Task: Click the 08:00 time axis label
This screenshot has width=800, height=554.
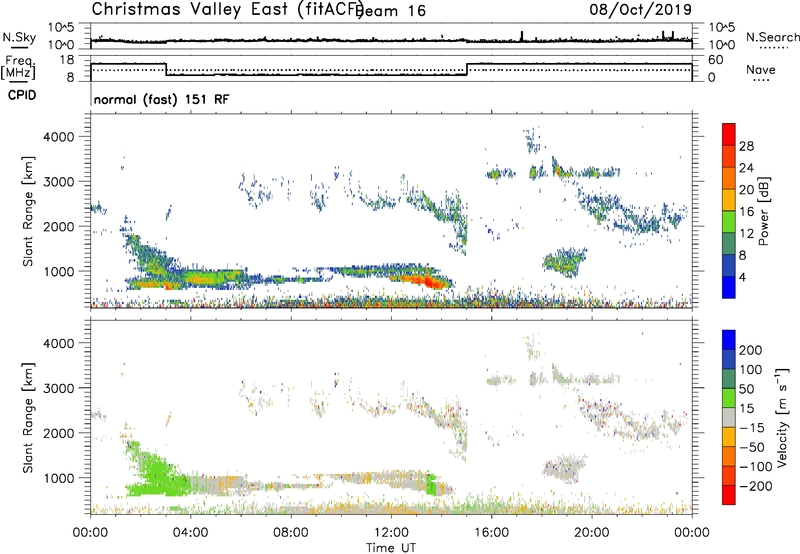Action: 291,533
